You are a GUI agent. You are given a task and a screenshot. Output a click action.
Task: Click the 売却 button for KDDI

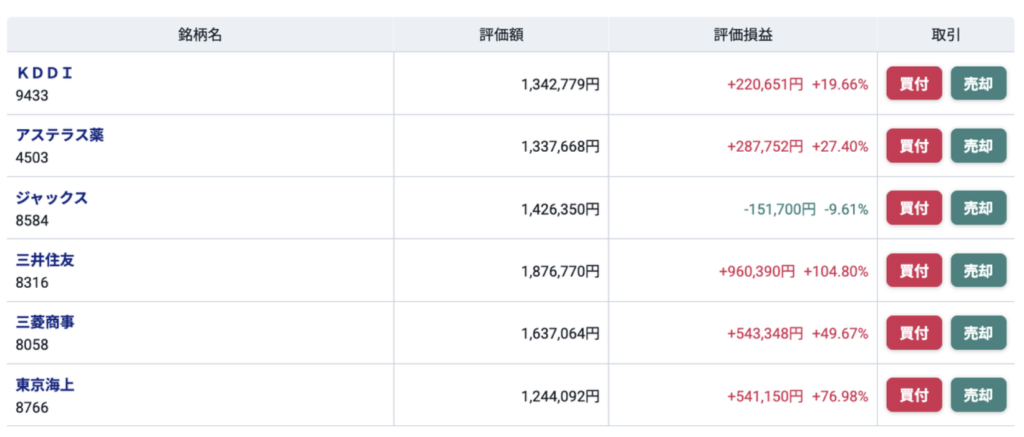tap(978, 84)
